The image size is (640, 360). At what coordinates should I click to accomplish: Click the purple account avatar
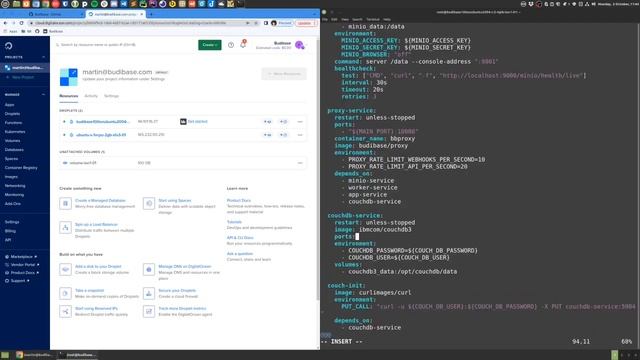(x=300, y=45)
